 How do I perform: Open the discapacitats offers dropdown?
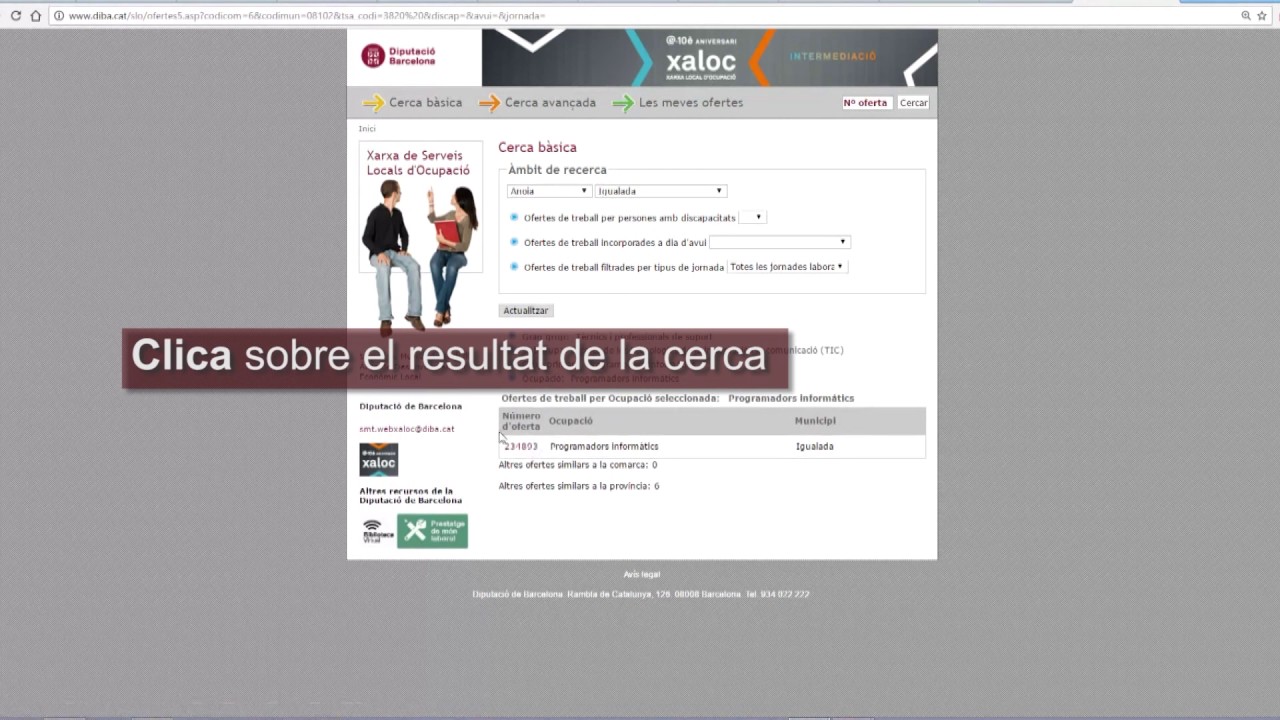753,217
